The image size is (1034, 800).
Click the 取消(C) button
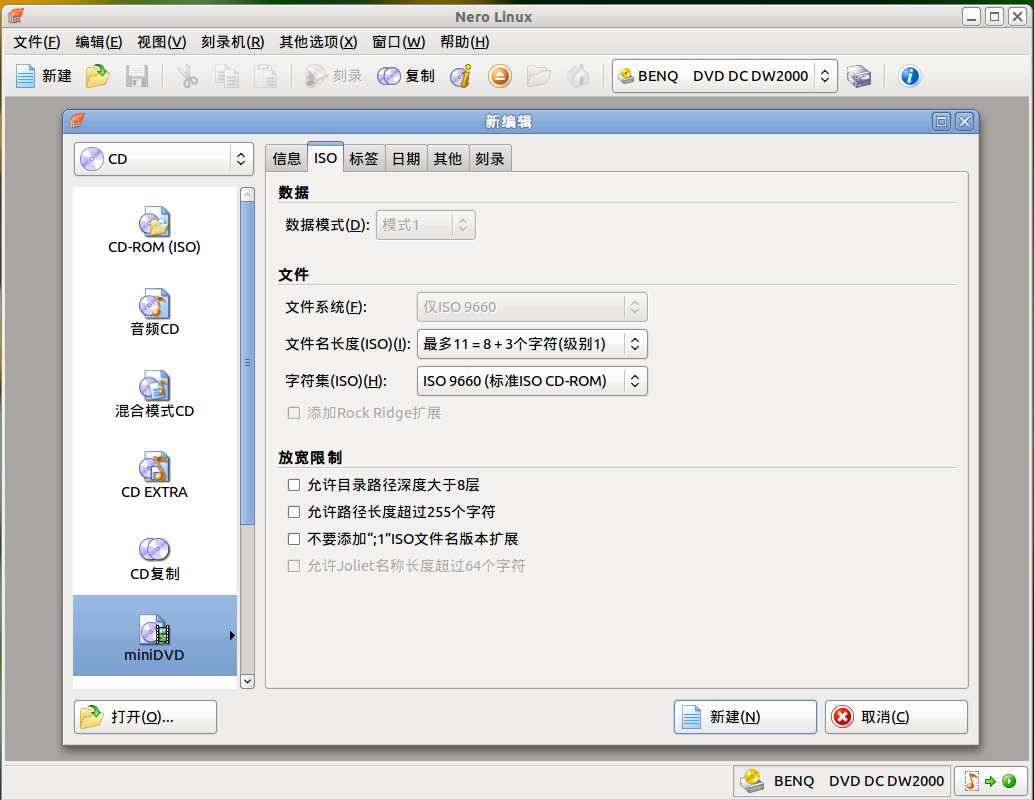[x=896, y=717]
